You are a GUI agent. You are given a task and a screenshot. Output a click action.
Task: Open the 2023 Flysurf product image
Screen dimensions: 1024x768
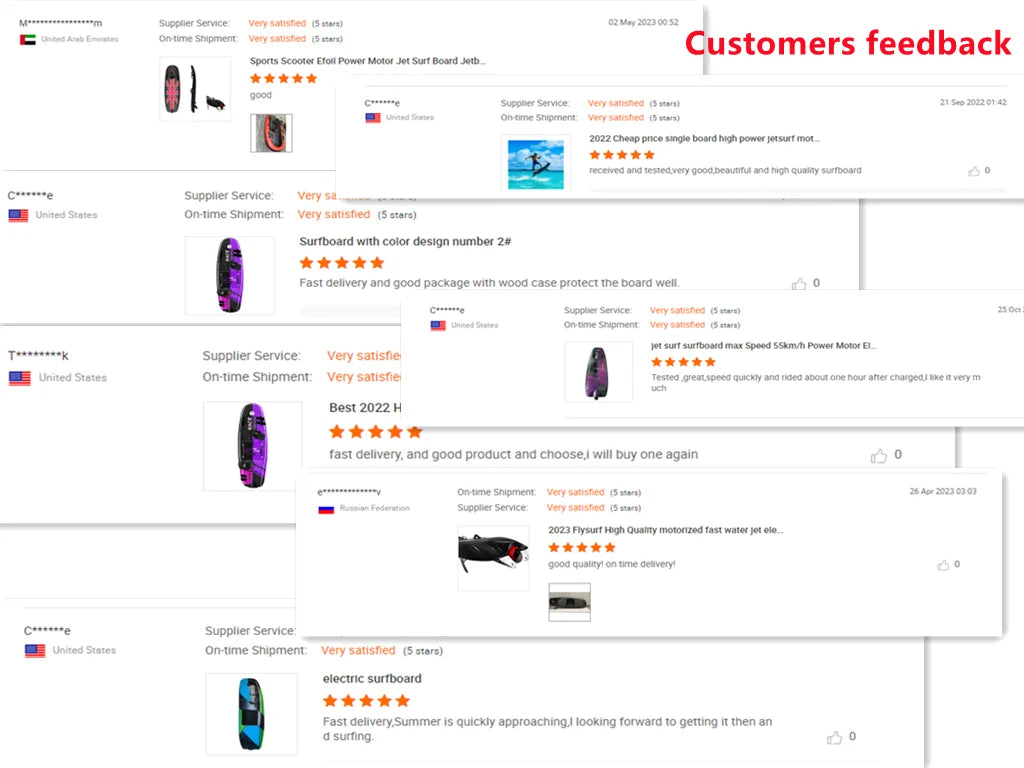click(x=493, y=557)
